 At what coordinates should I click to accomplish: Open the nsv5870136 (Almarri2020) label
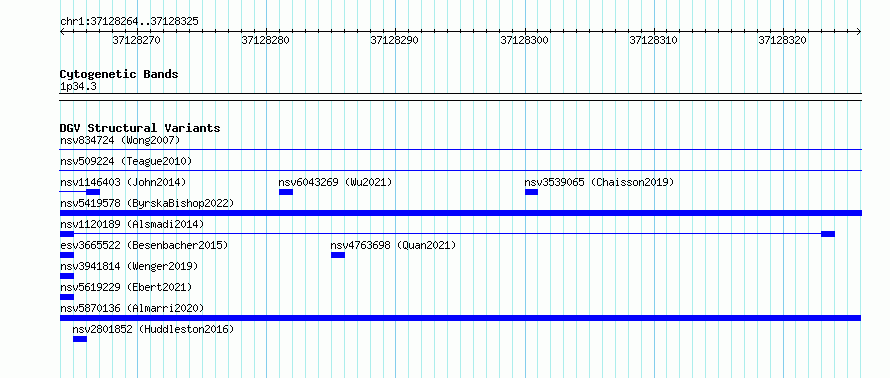132,308
